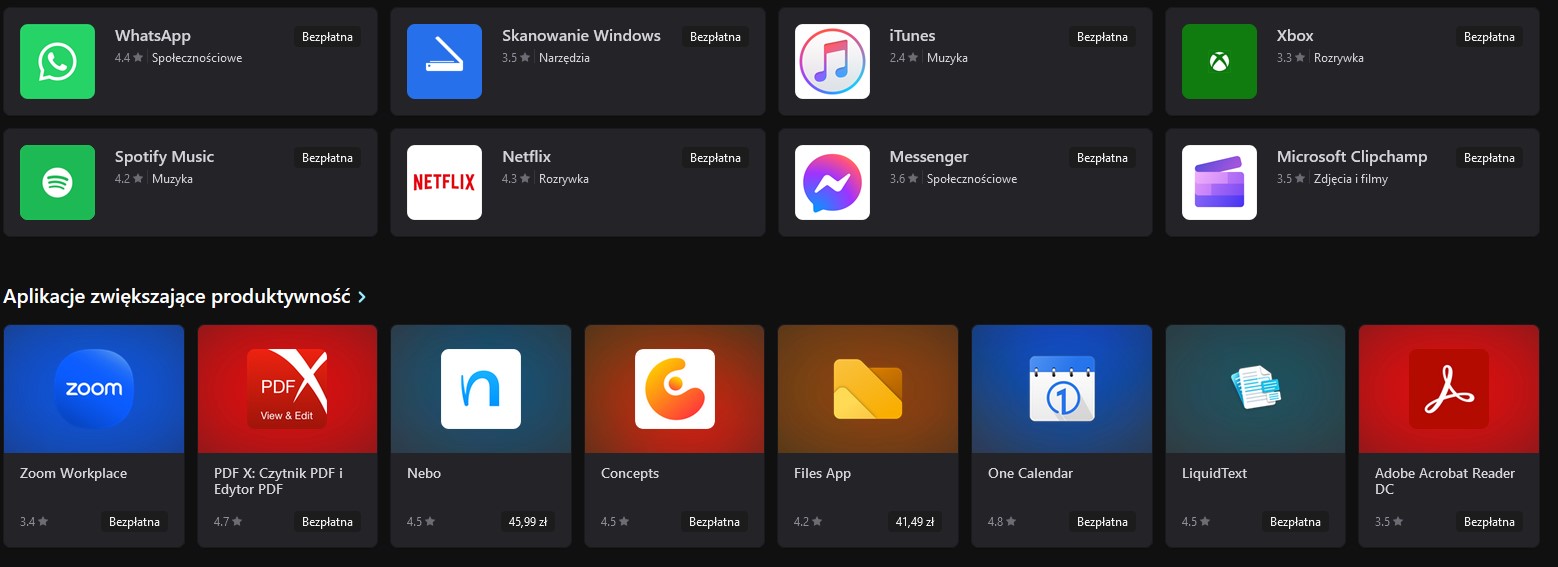Click PDF X's 4.7 star rating
The image size is (1558, 567).
point(228,522)
